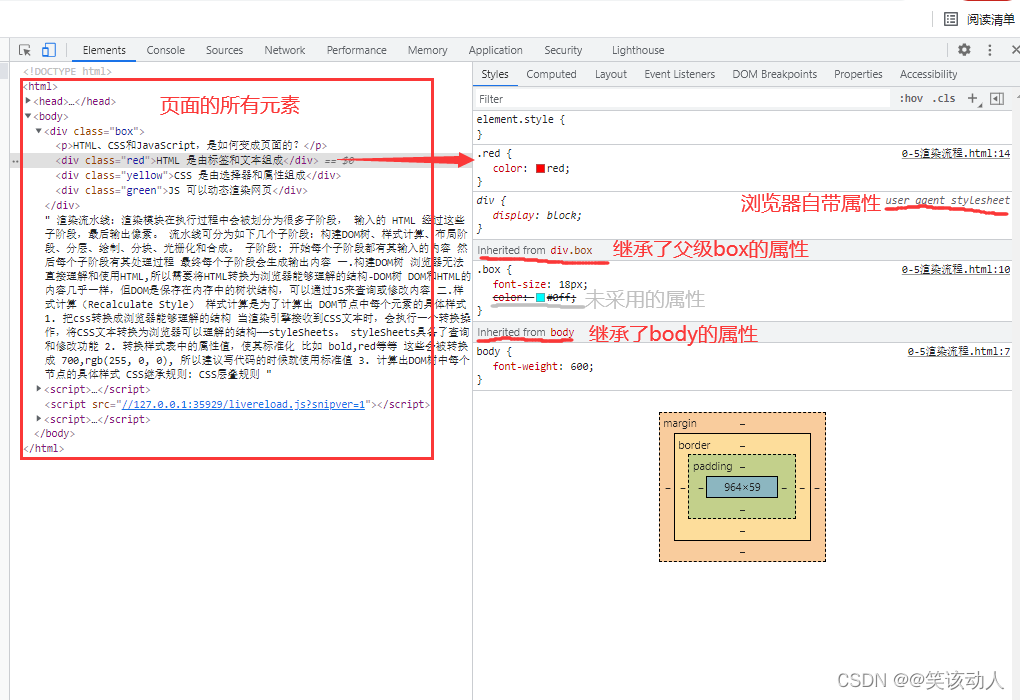The image size is (1020, 700).
Task: Select the html opening tag row
Action: pos(40,86)
